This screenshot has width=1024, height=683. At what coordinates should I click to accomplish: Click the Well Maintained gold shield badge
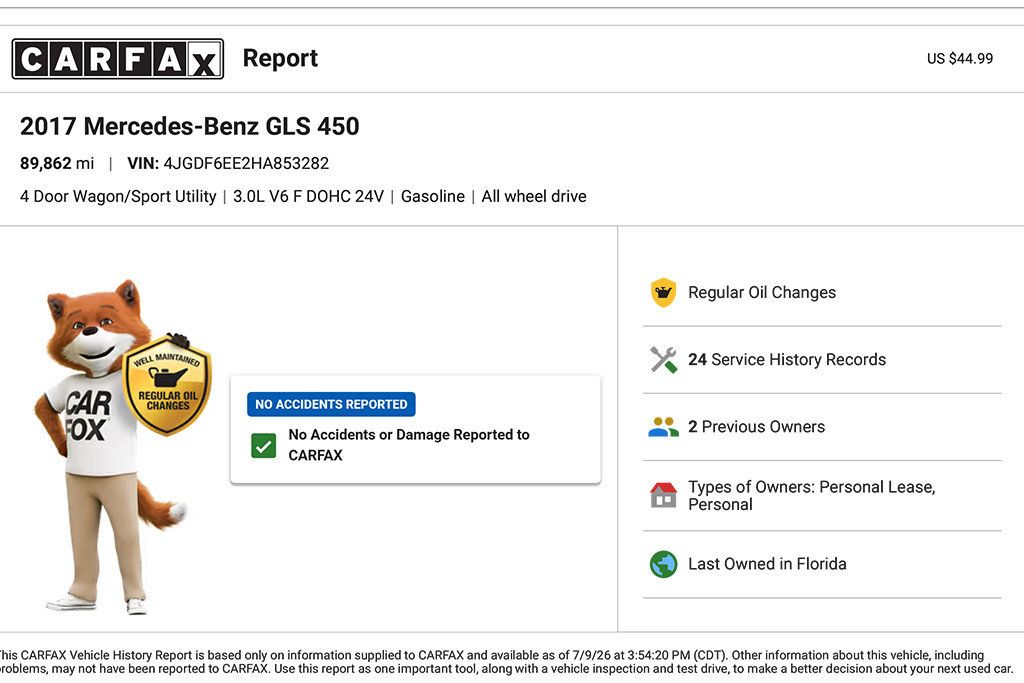tap(168, 385)
